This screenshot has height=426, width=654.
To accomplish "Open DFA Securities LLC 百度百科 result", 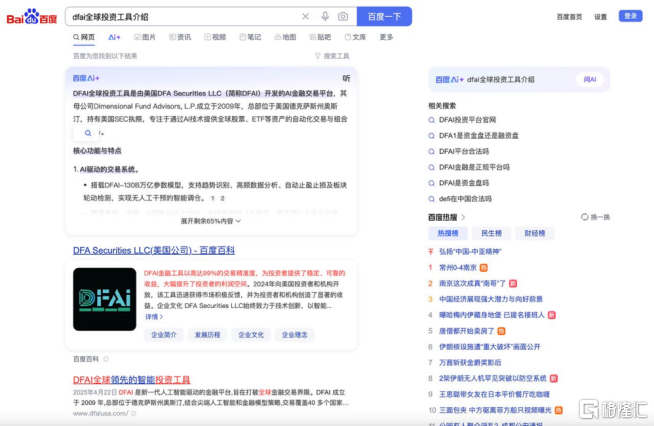I will click(153, 250).
